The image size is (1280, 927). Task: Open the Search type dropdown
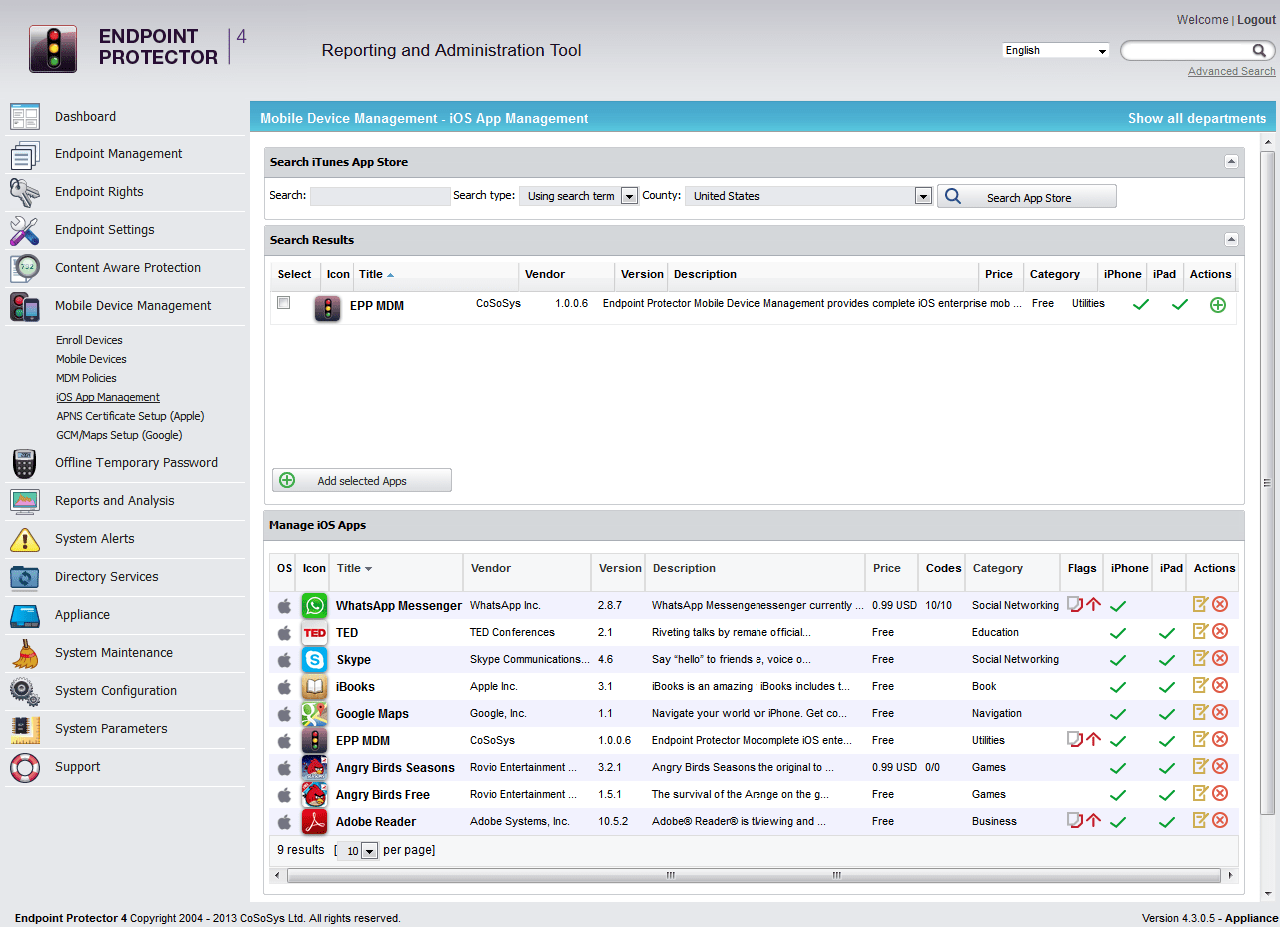628,196
